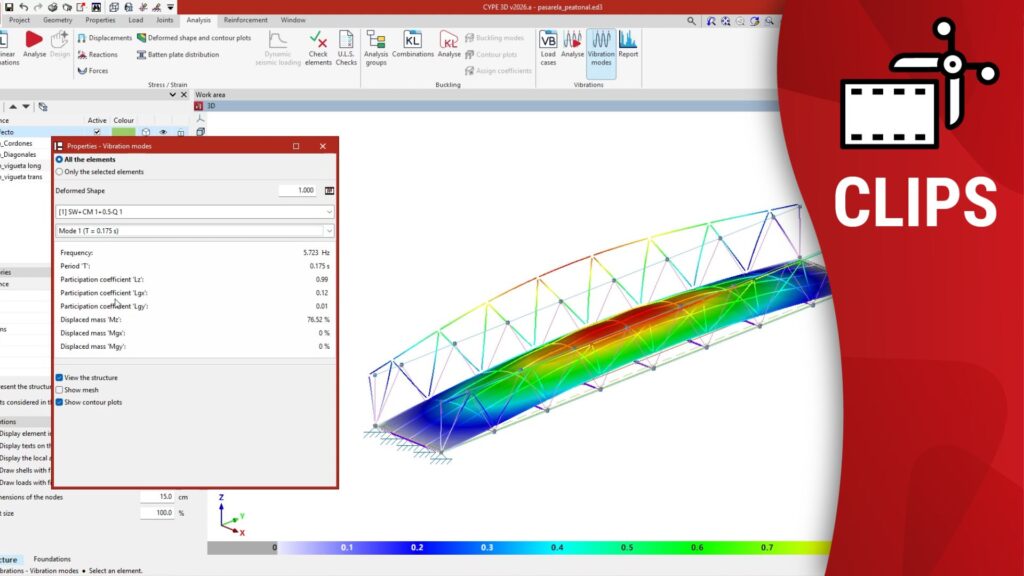1024x576 pixels.
Task: Click the green layer colour swatch
Action: [x=123, y=132]
